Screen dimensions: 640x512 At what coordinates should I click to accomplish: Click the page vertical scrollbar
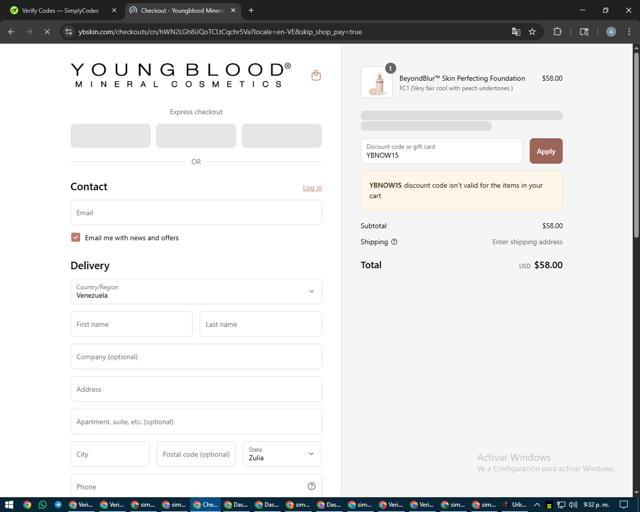coord(636,143)
